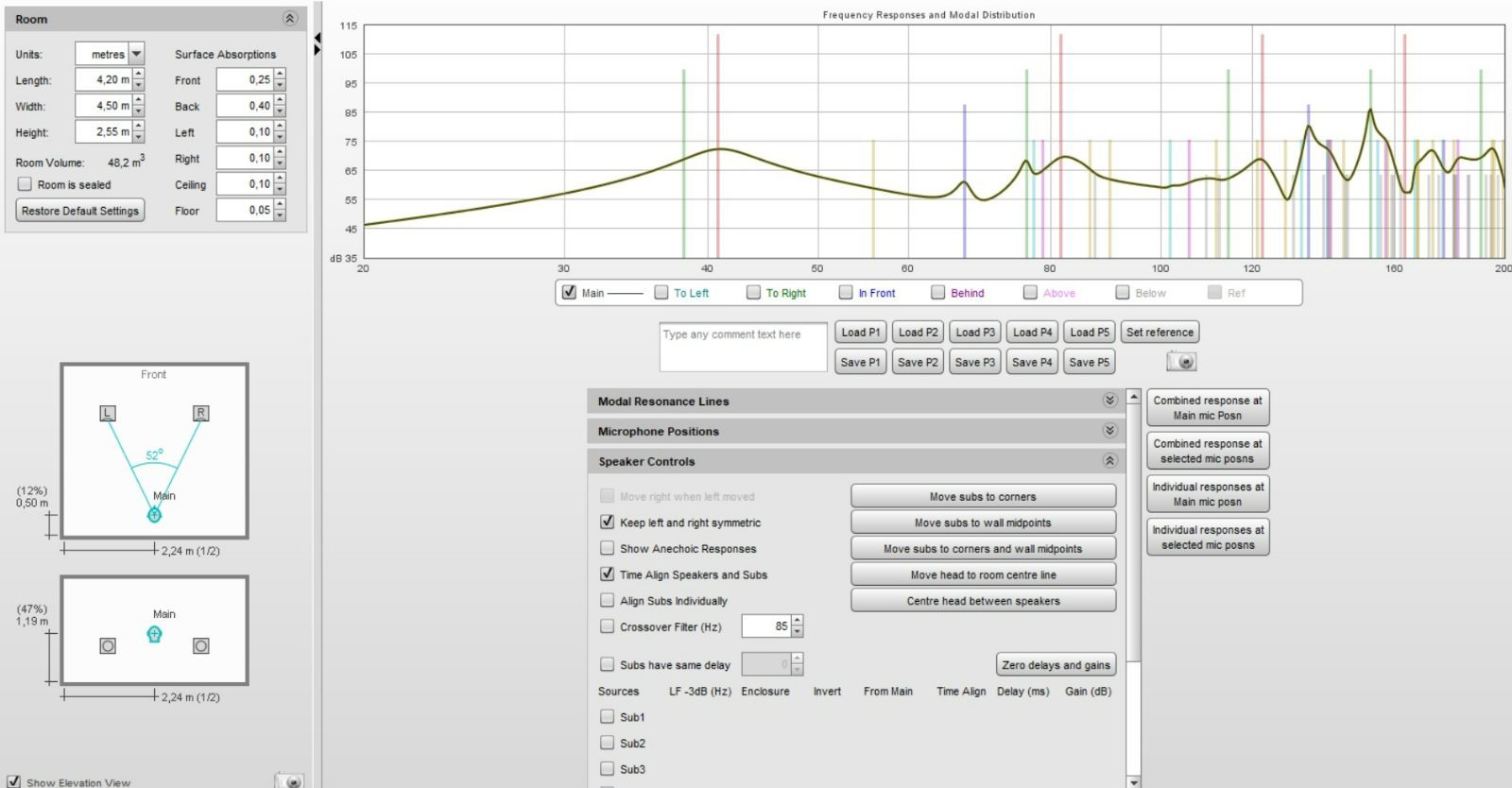The height and width of the screenshot is (788, 1512).
Task: Adjust Back absorption stepper
Action: tap(280, 106)
